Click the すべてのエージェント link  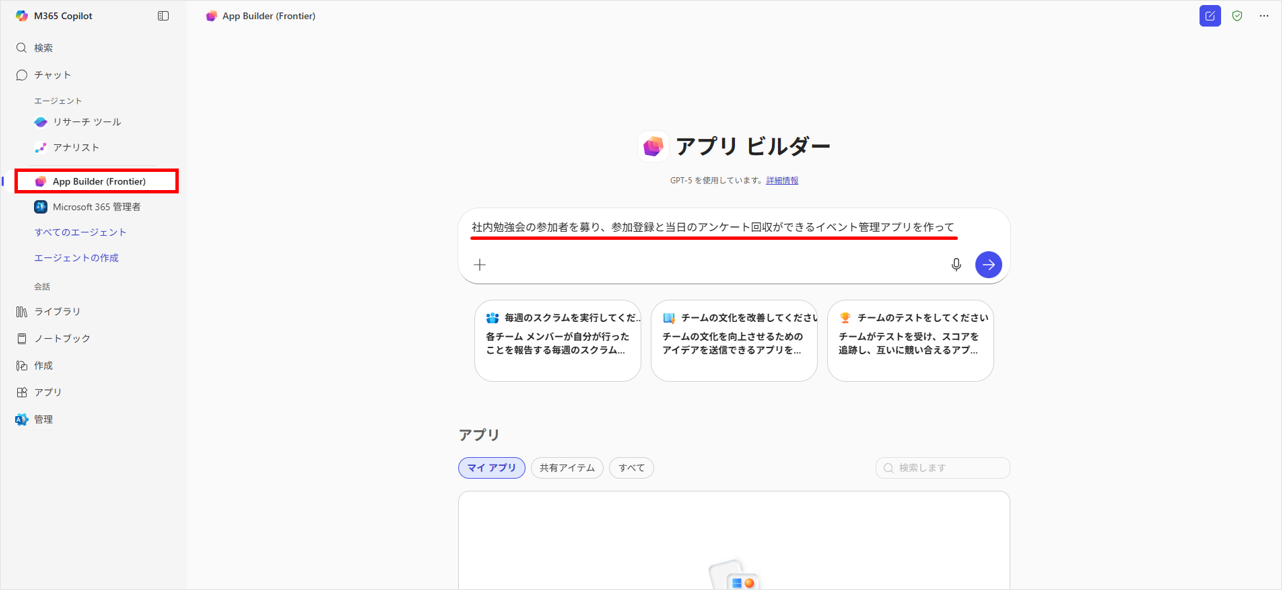80,232
